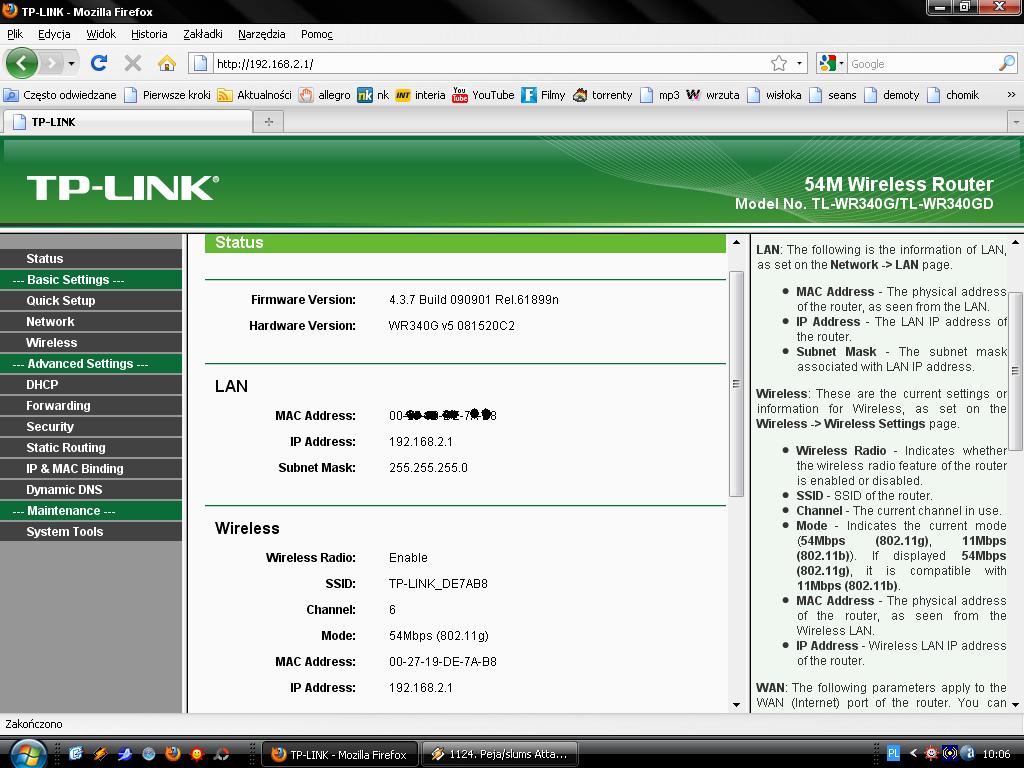Reload the page with the refresh icon
The height and width of the screenshot is (768, 1024).
pos(99,63)
